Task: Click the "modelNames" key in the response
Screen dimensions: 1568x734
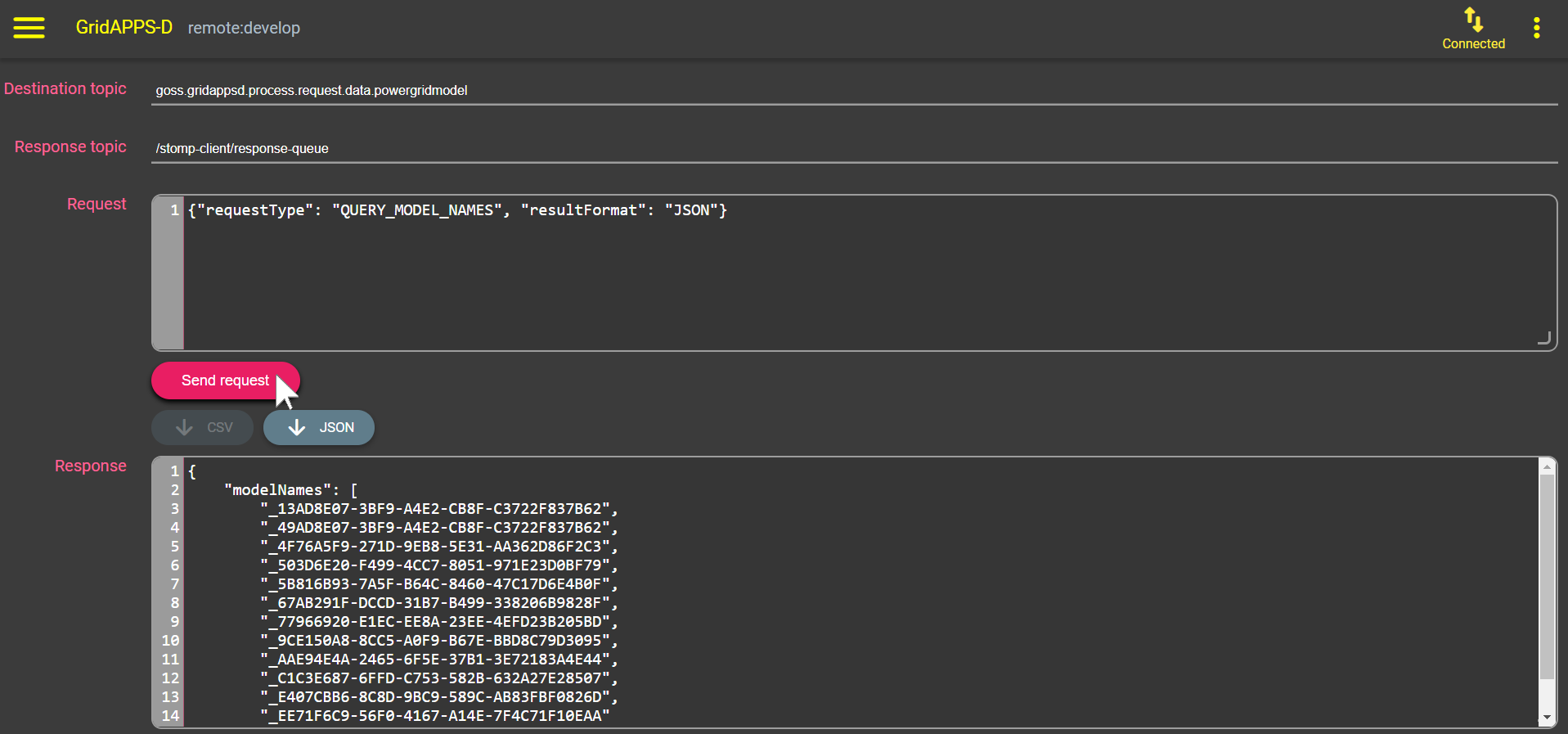Action: [x=277, y=490]
